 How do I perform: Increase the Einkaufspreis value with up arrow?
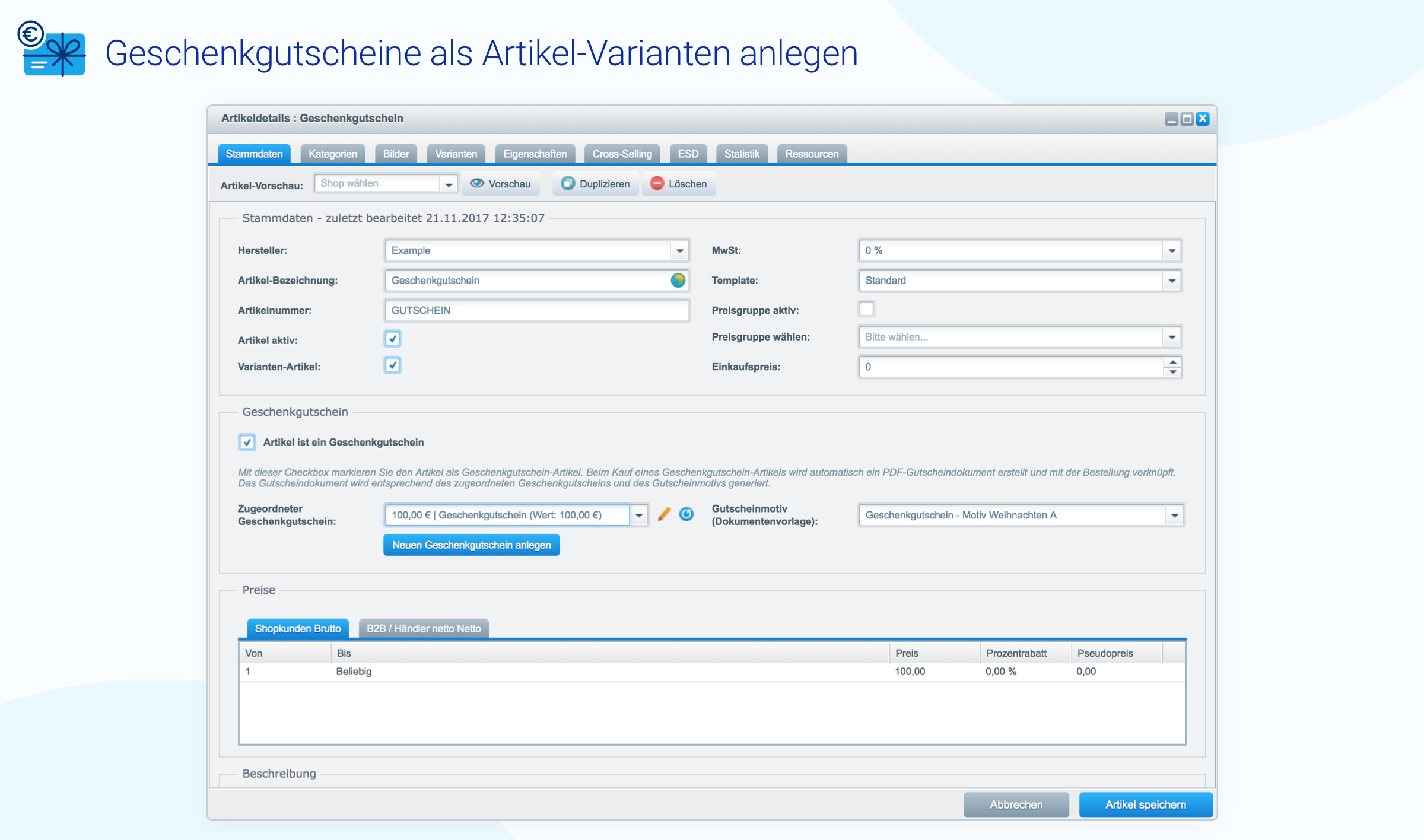1172,362
